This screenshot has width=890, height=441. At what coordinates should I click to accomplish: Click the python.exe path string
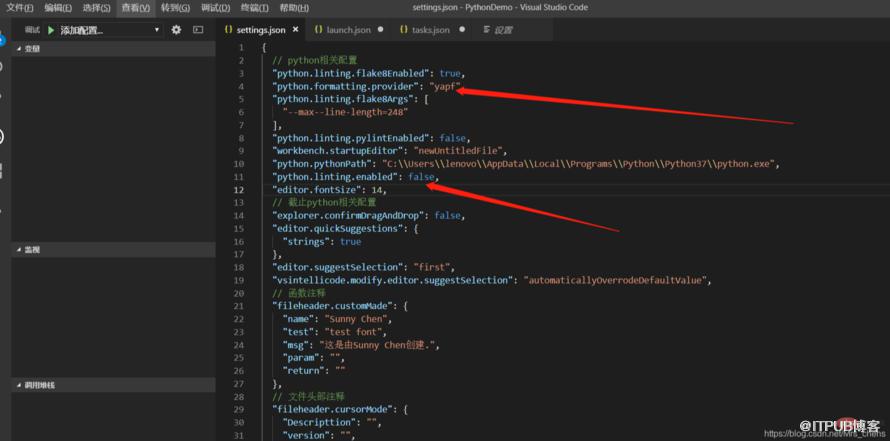click(578, 164)
